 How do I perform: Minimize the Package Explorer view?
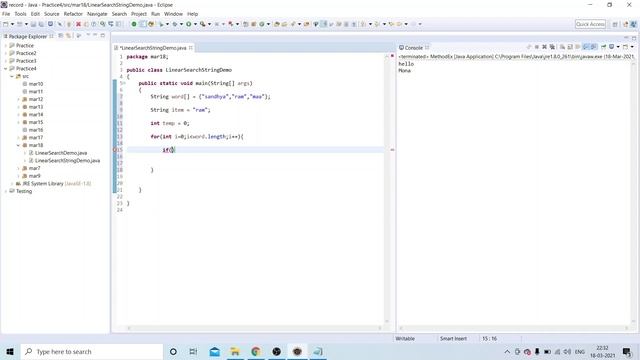point(95,36)
